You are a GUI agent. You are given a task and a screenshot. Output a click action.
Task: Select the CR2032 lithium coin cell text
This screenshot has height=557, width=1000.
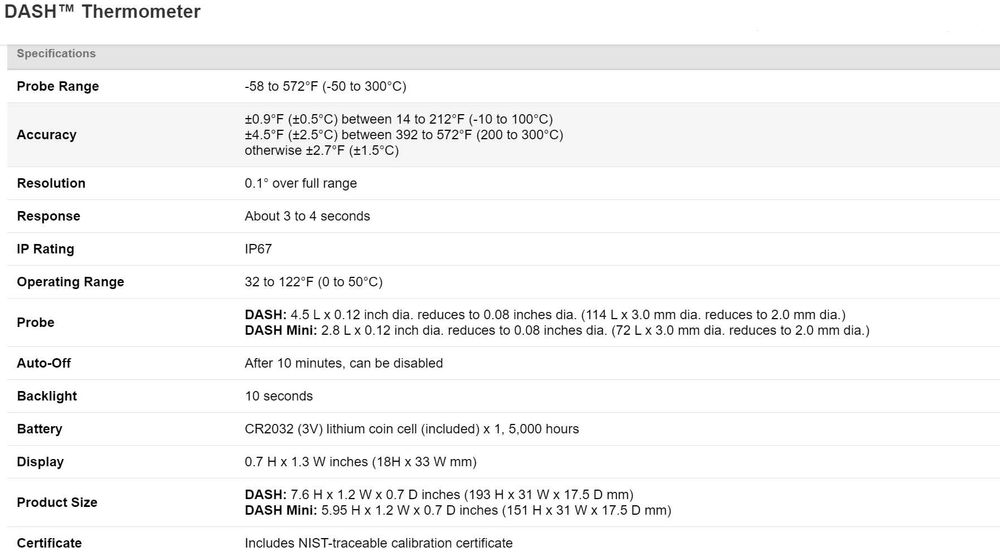pyautogui.click(x=411, y=429)
